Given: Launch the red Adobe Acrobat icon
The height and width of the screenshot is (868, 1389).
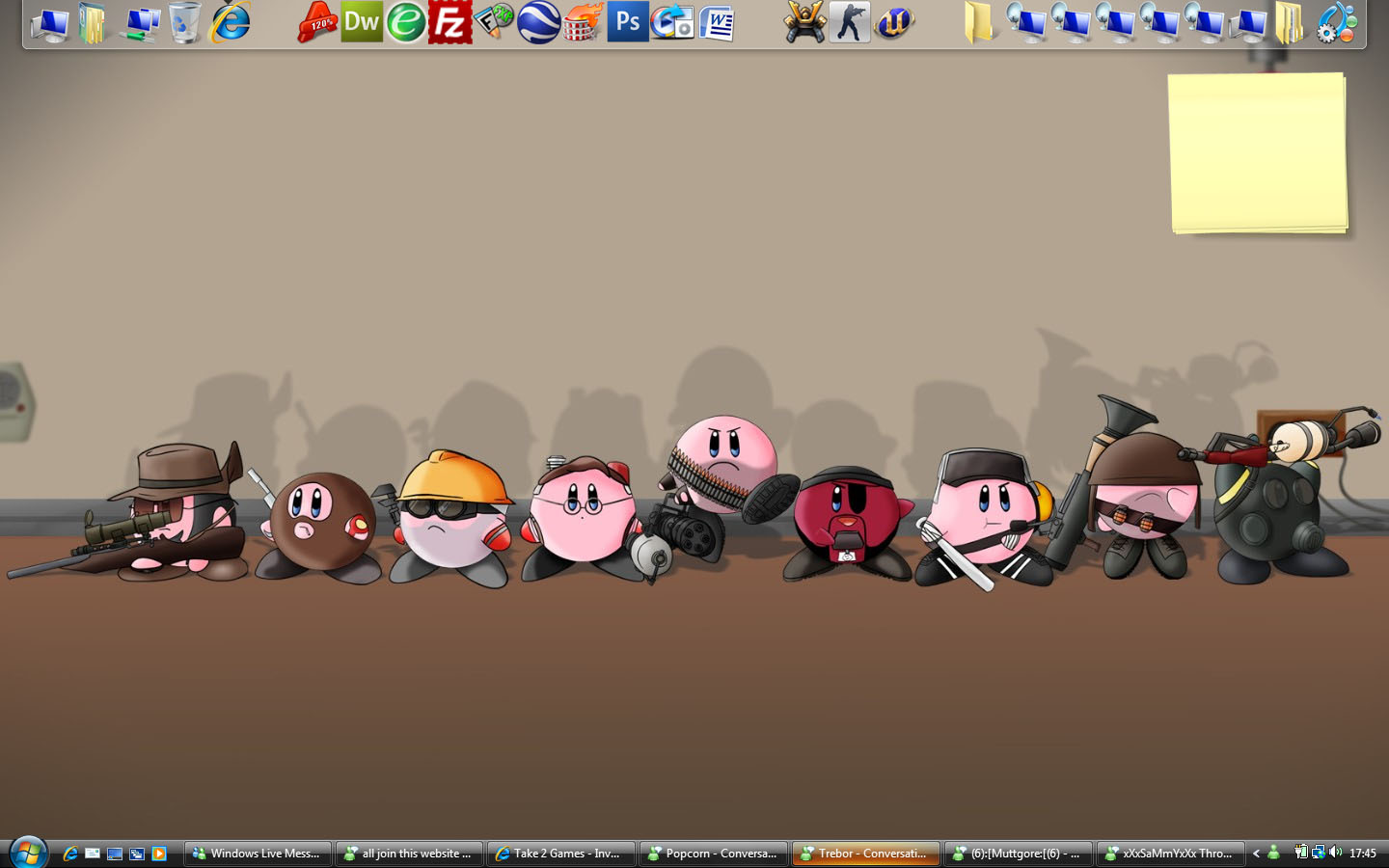Looking at the screenshot, I should (x=316, y=22).
